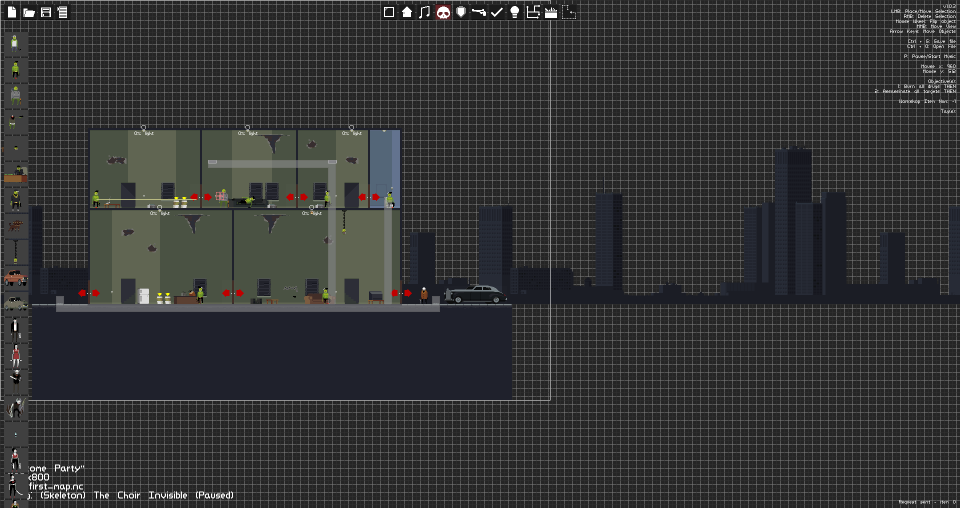Image resolution: width=960 pixels, height=508 pixels.
Task: Choose the vent path tool icon
Action: tap(533, 12)
